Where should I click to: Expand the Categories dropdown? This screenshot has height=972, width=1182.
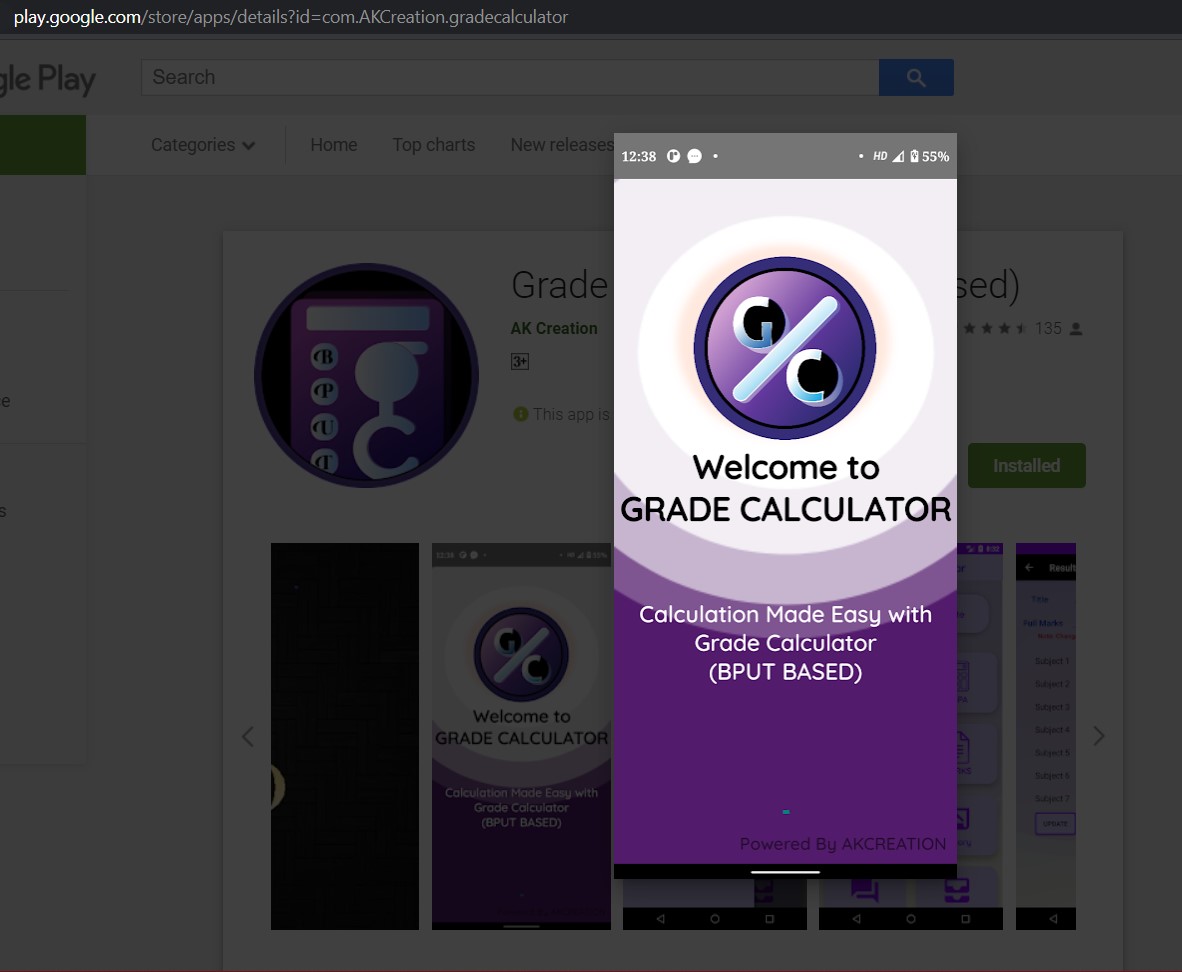pos(203,145)
